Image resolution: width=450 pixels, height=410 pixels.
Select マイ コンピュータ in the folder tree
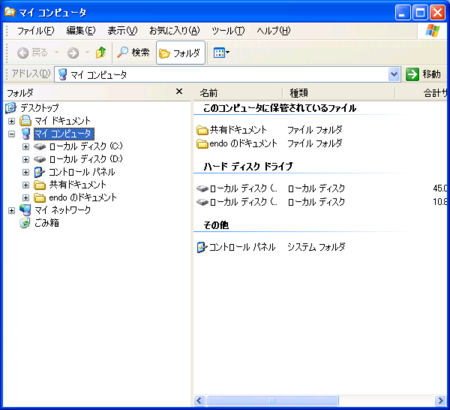click(63, 134)
